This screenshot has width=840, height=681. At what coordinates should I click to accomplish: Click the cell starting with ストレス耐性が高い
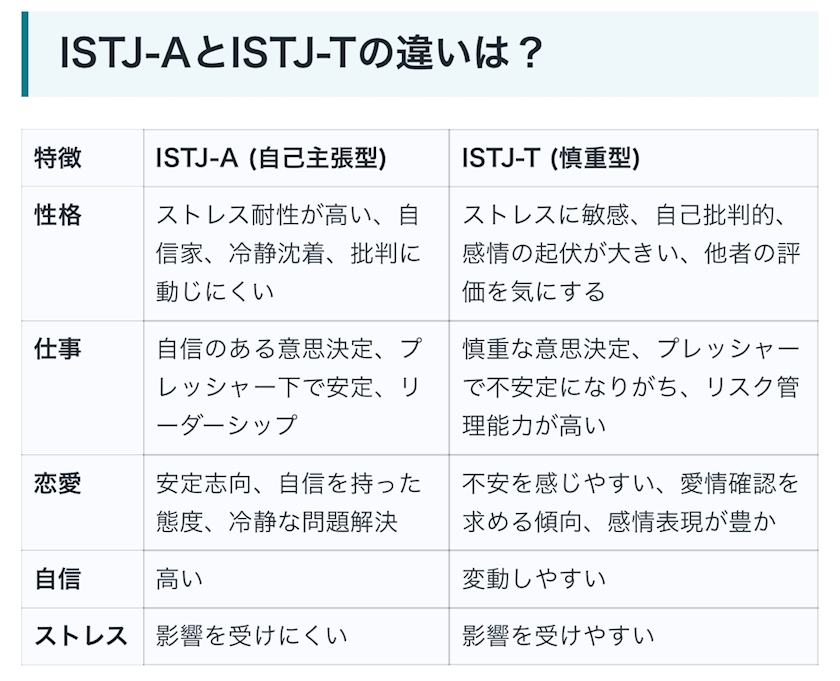[x=288, y=253]
